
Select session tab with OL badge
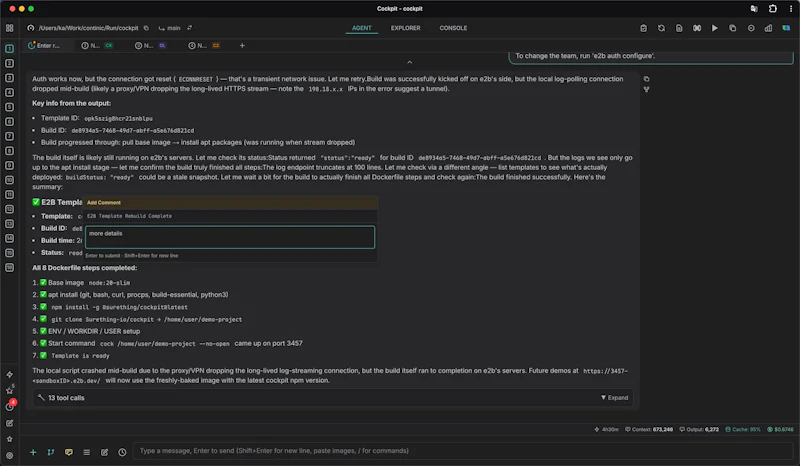click(x=151, y=46)
